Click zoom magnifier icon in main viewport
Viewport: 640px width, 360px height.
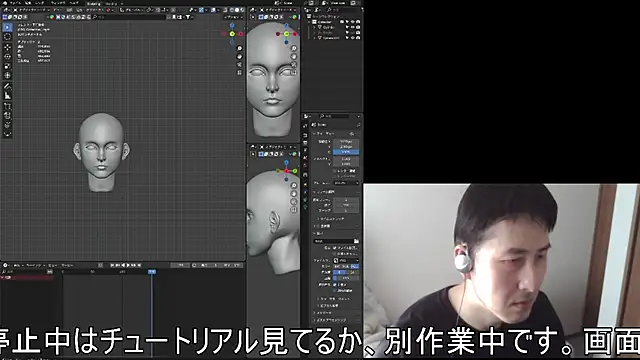pos(240,49)
